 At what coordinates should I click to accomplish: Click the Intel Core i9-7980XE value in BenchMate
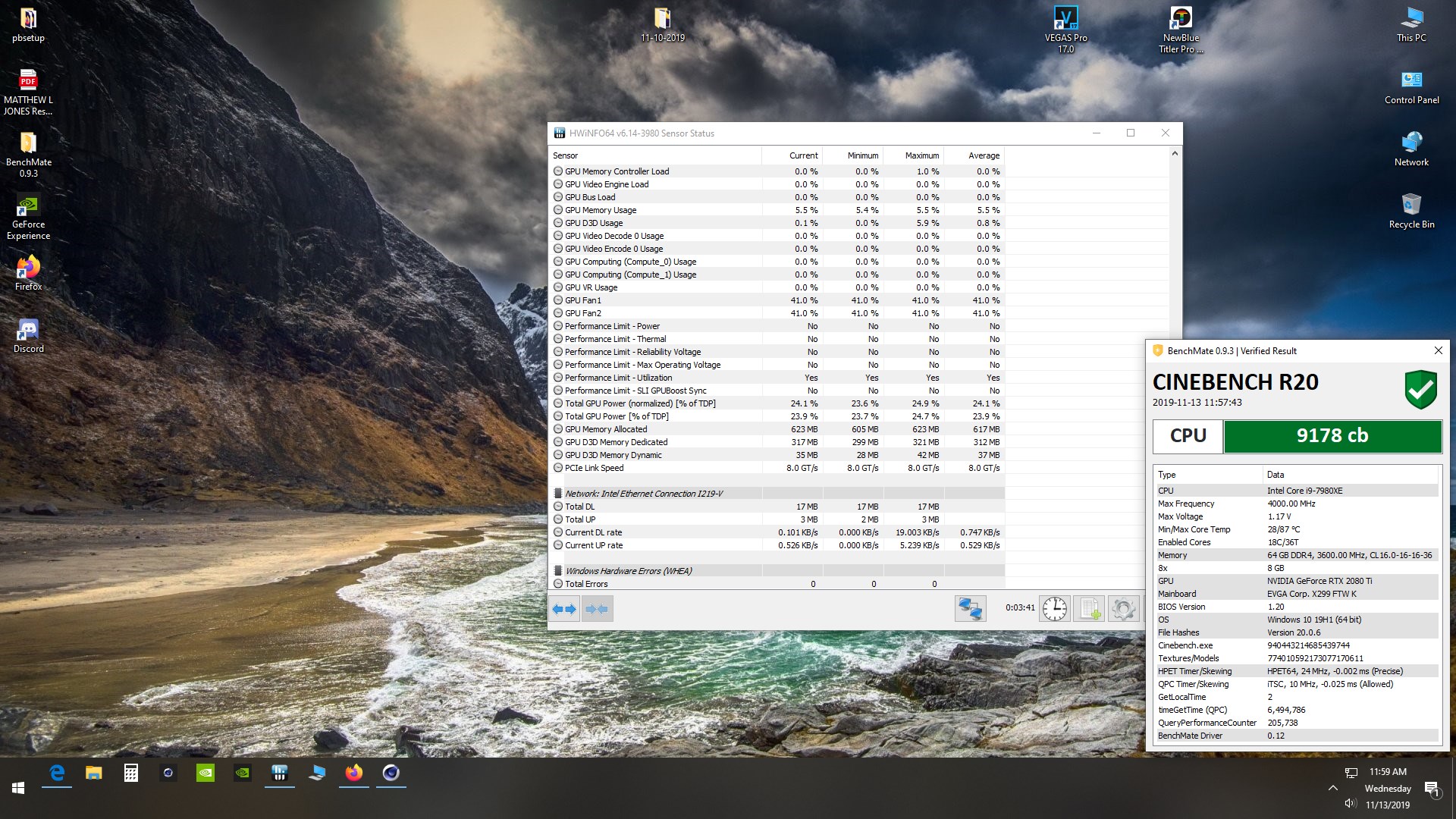pyautogui.click(x=1304, y=491)
